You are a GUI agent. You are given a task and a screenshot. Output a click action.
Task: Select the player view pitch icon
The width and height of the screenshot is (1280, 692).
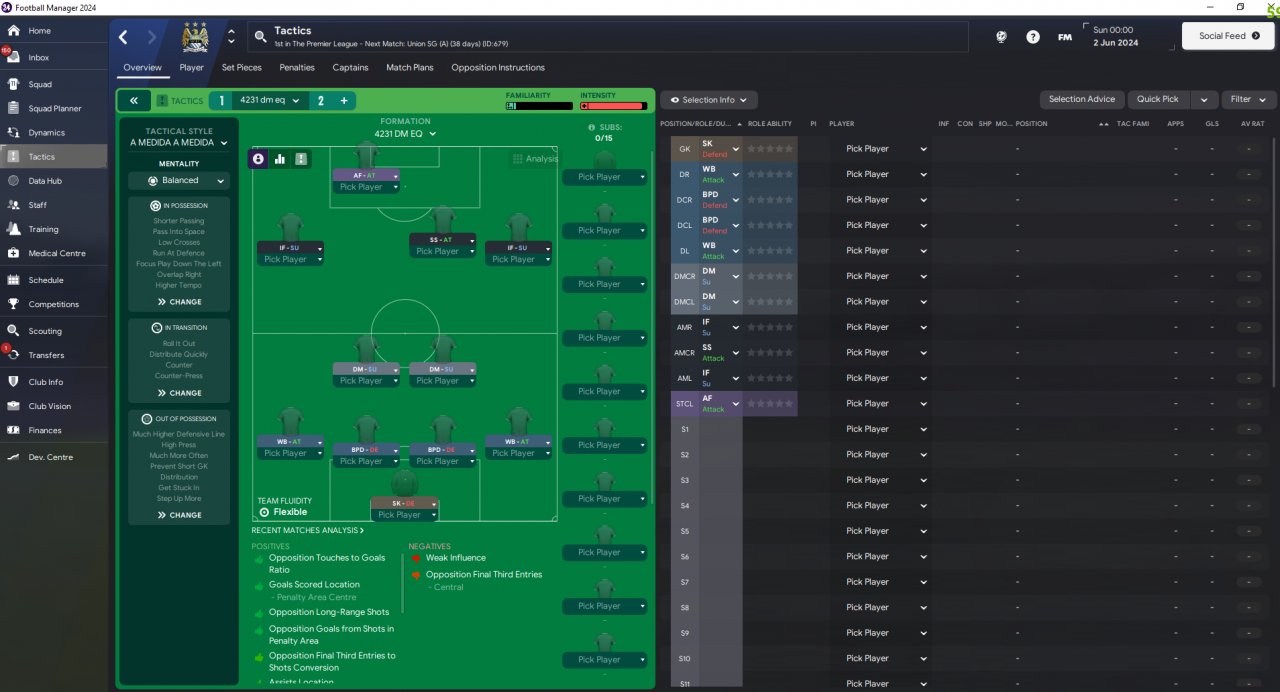click(258, 158)
